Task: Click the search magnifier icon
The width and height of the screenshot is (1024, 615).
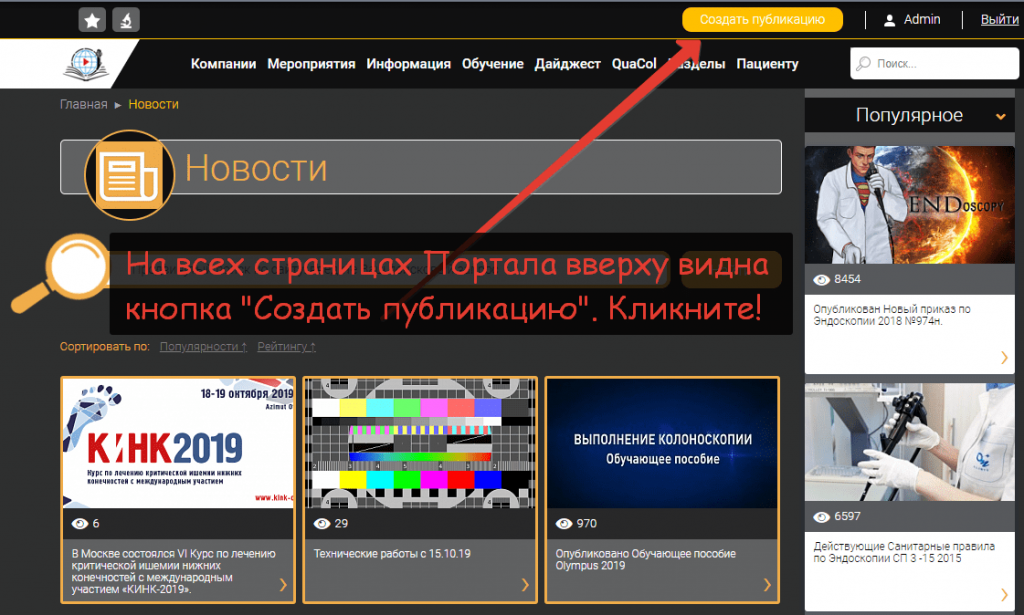Action: (864, 63)
